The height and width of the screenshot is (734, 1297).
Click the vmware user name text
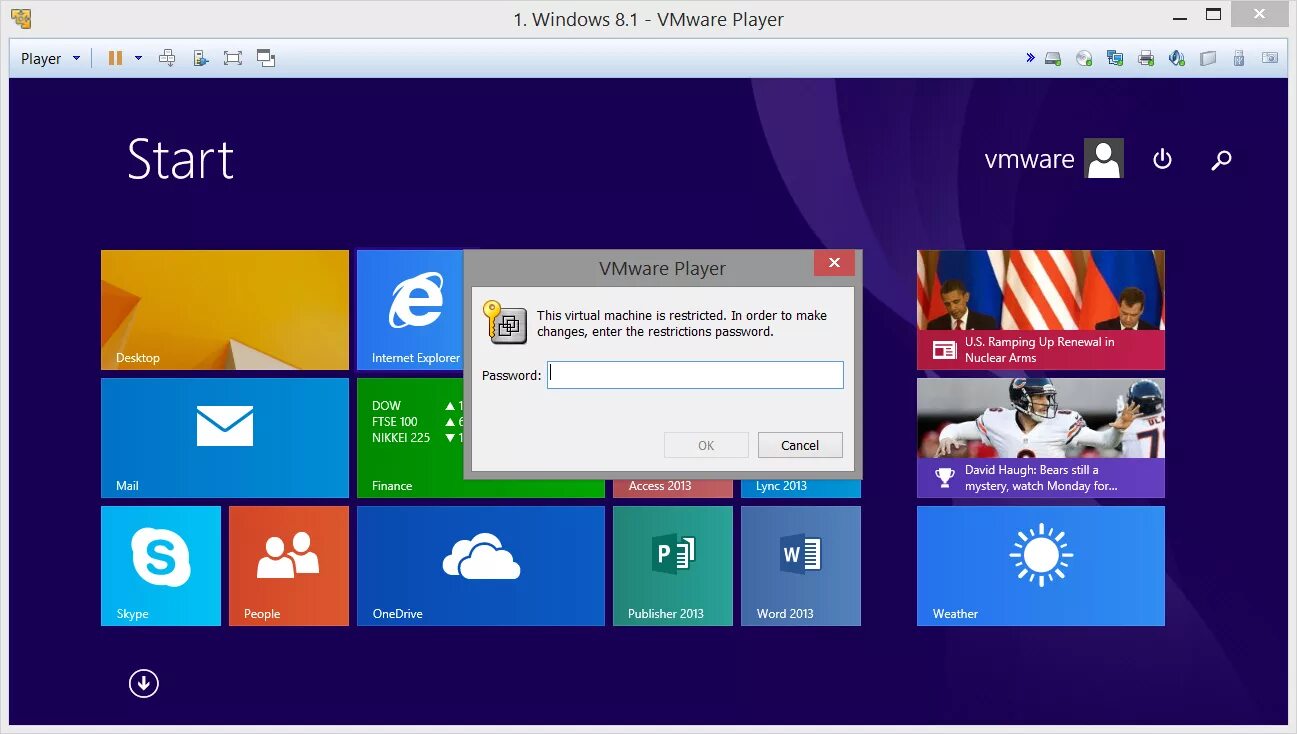(1029, 159)
